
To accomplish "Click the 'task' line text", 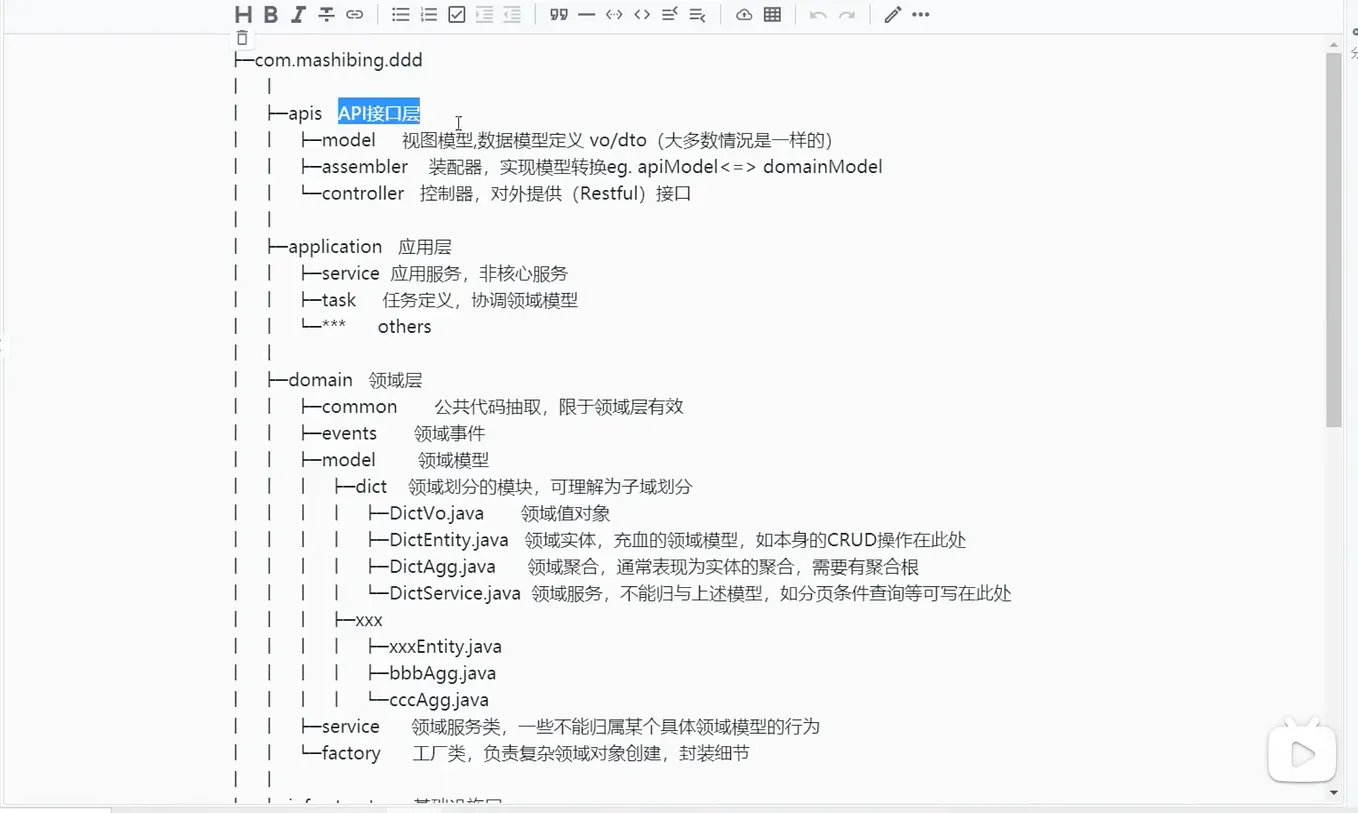I will (339, 300).
